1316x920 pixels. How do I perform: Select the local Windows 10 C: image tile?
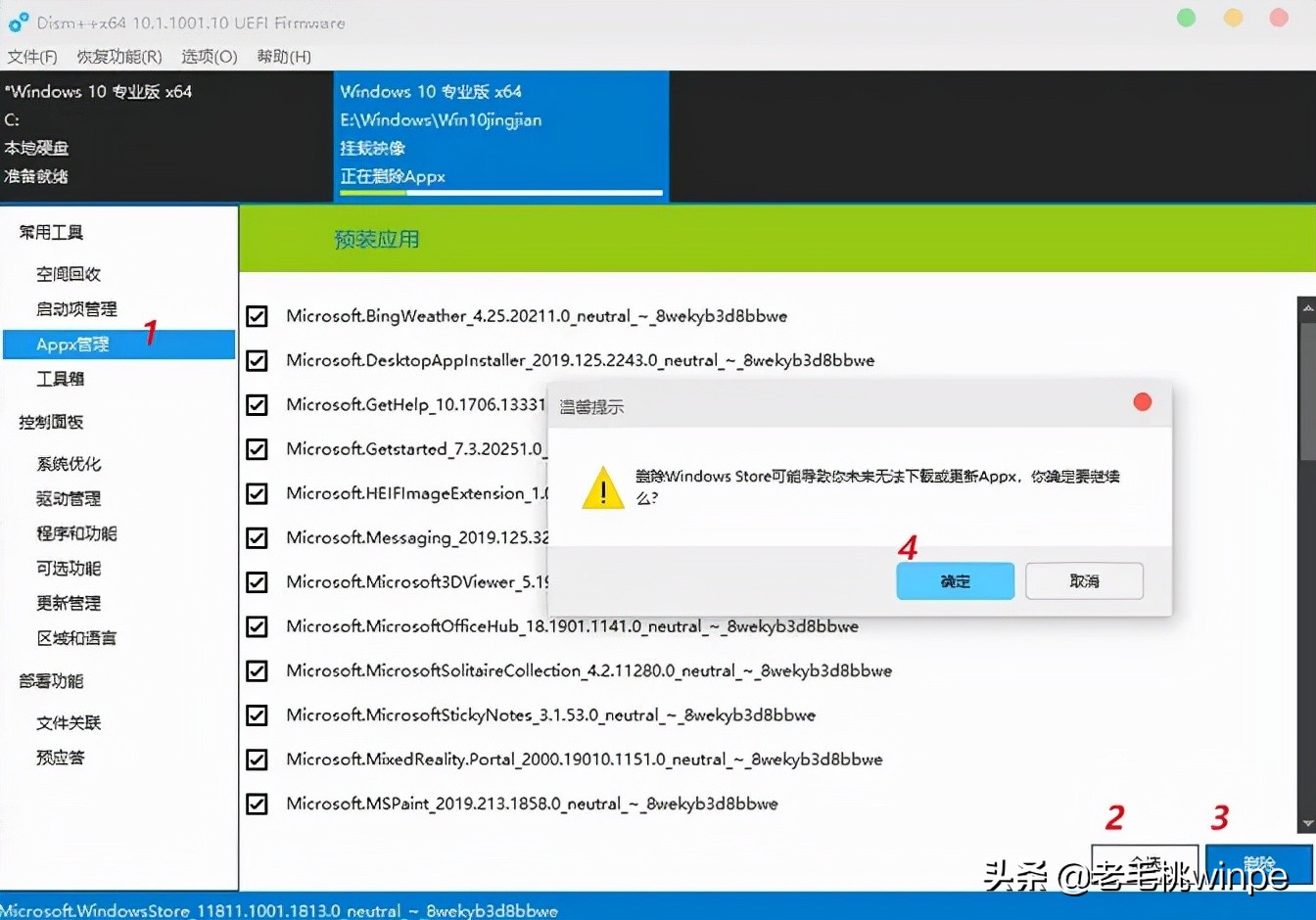[166, 135]
